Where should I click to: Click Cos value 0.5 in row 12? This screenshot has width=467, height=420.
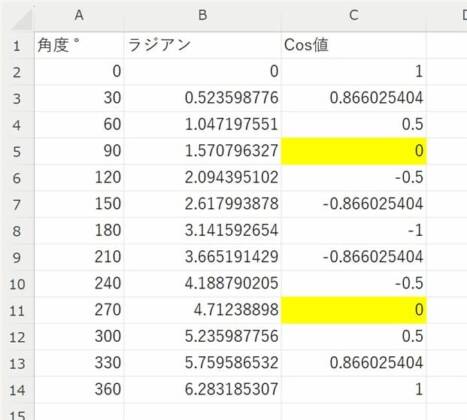tap(354, 337)
